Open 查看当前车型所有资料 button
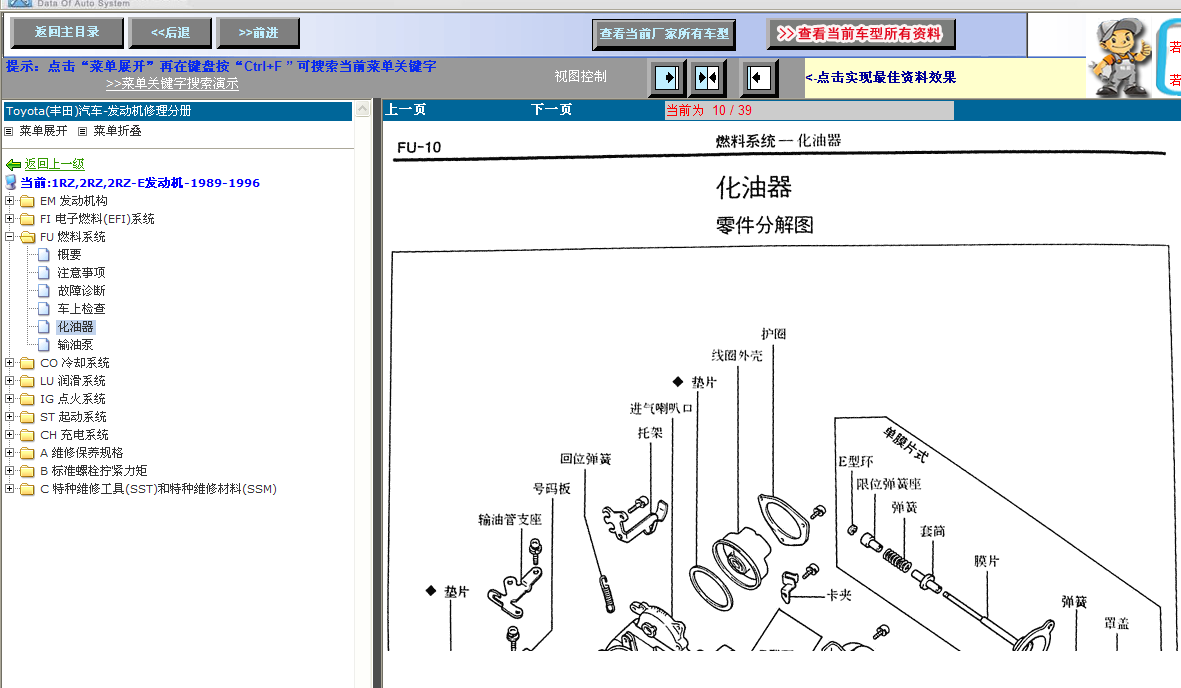The height and width of the screenshot is (688, 1181). point(861,34)
